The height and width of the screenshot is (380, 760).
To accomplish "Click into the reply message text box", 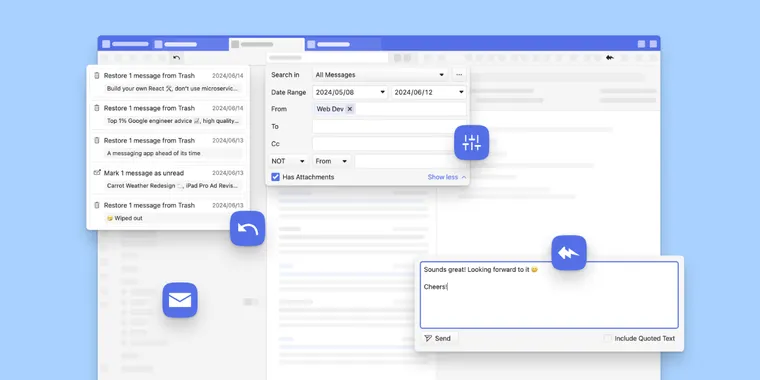I will (549, 295).
